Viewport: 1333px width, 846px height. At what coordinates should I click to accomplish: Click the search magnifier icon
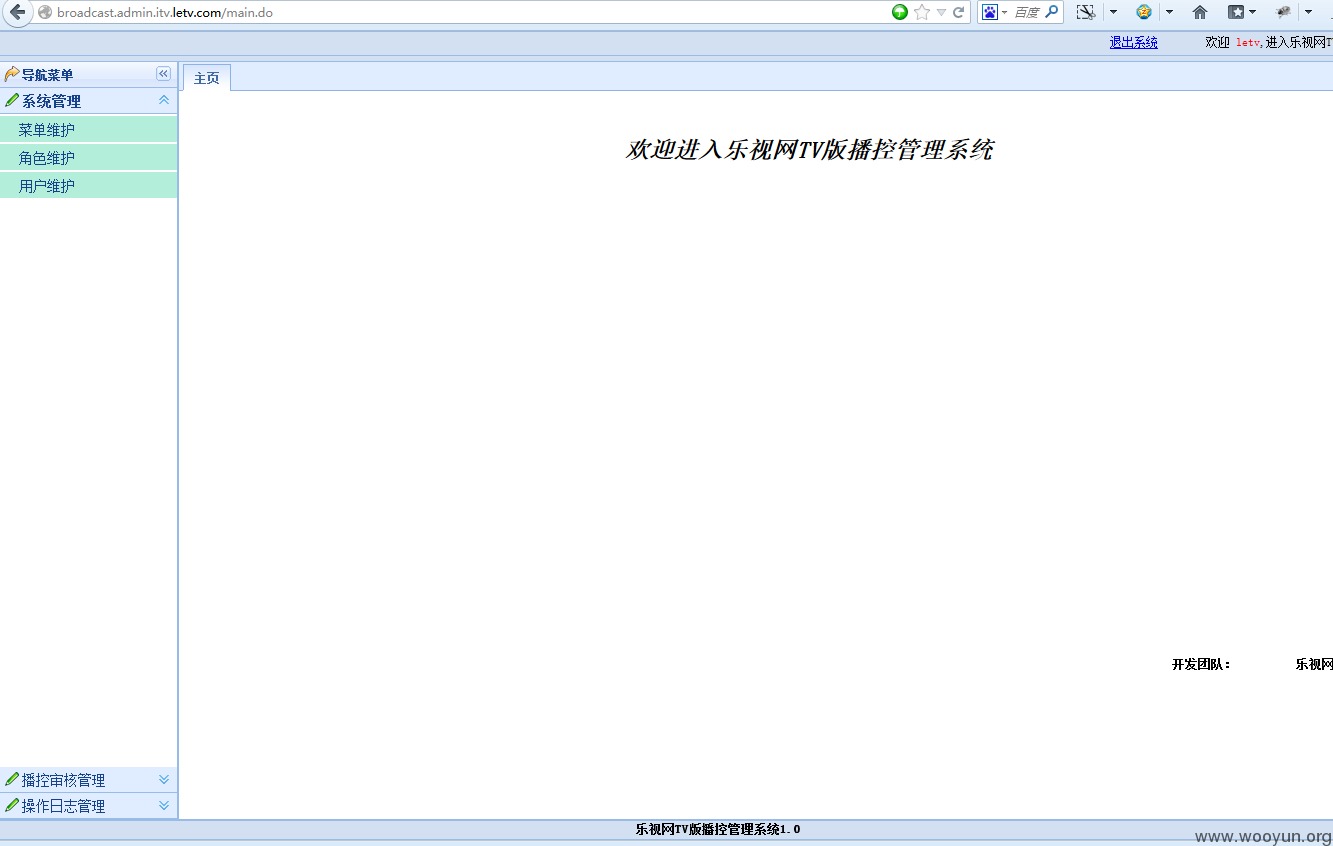point(1052,12)
